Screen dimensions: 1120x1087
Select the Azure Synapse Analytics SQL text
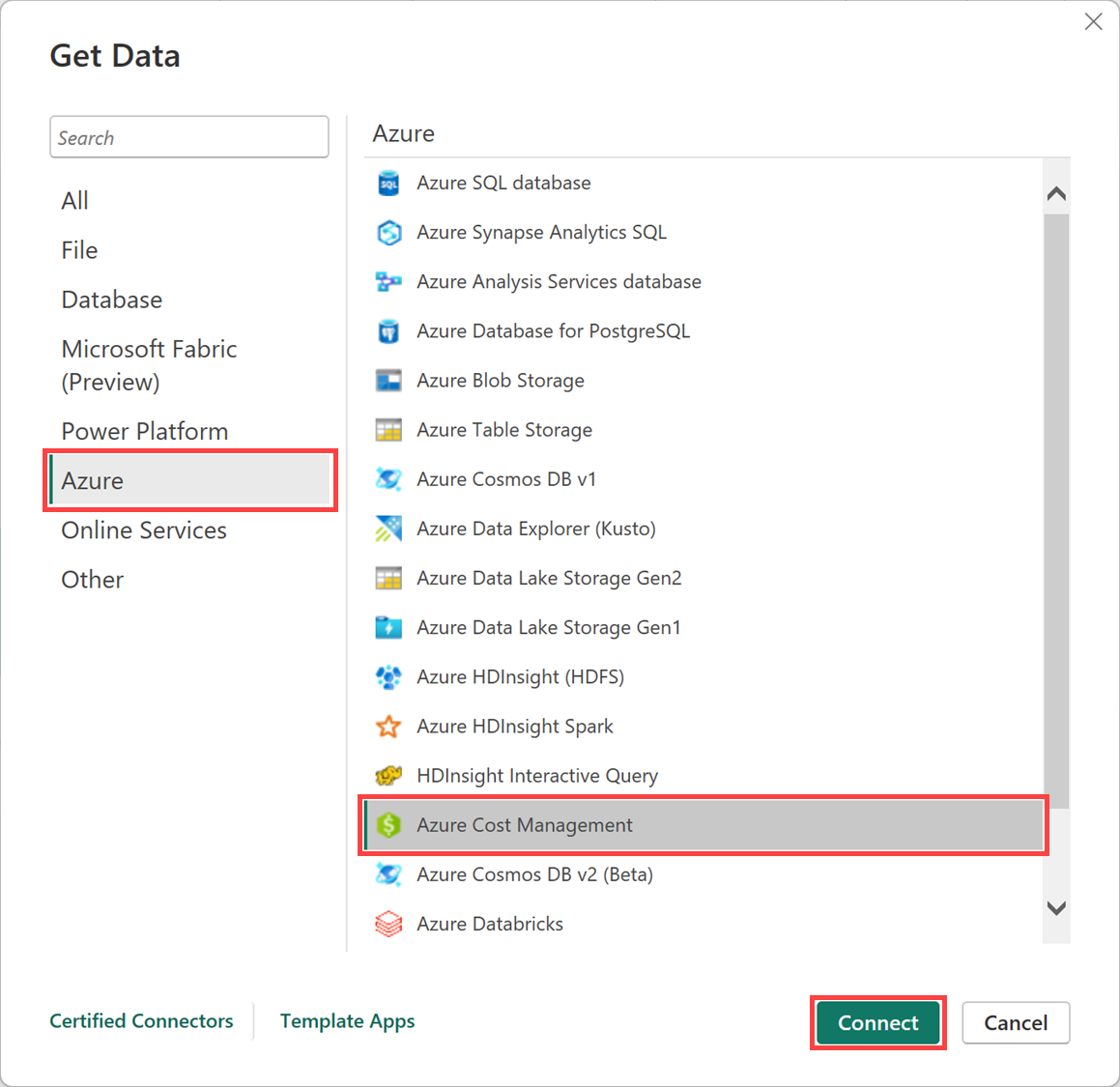(541, 233)
